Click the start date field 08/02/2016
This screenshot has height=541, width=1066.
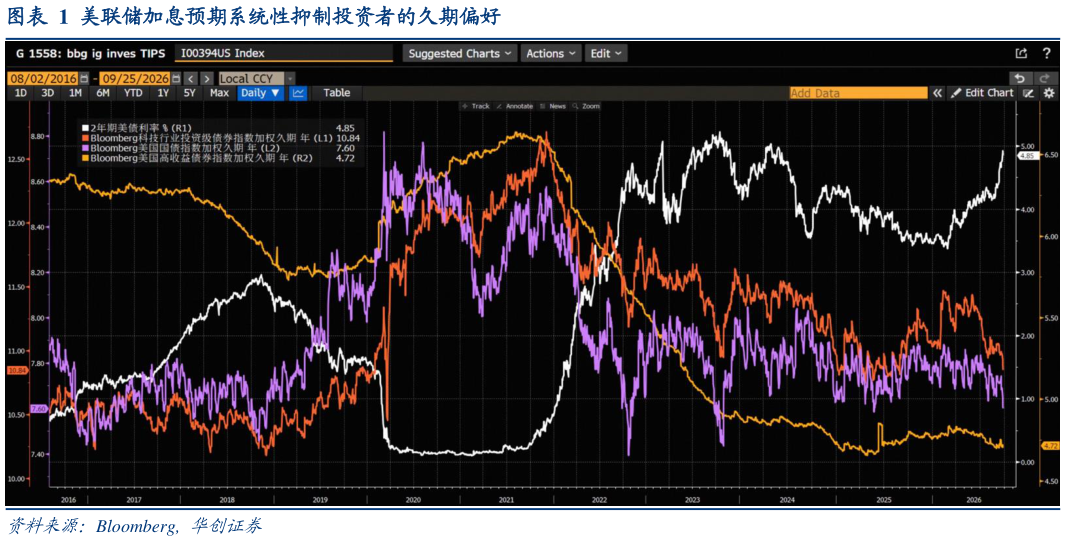[44, 78]
